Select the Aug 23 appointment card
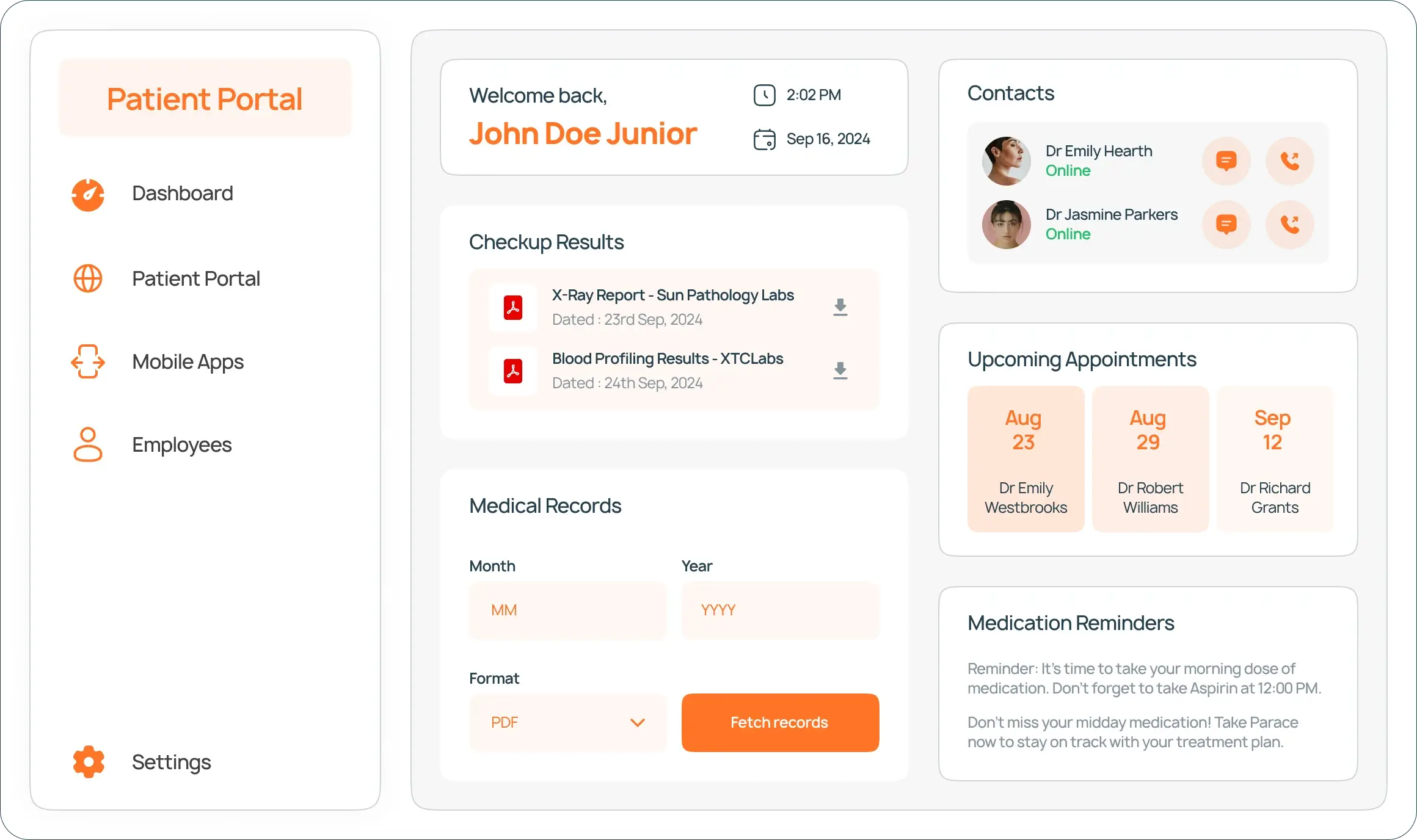This screenshot has width=1417, height=840. (x=1025, y=458)
